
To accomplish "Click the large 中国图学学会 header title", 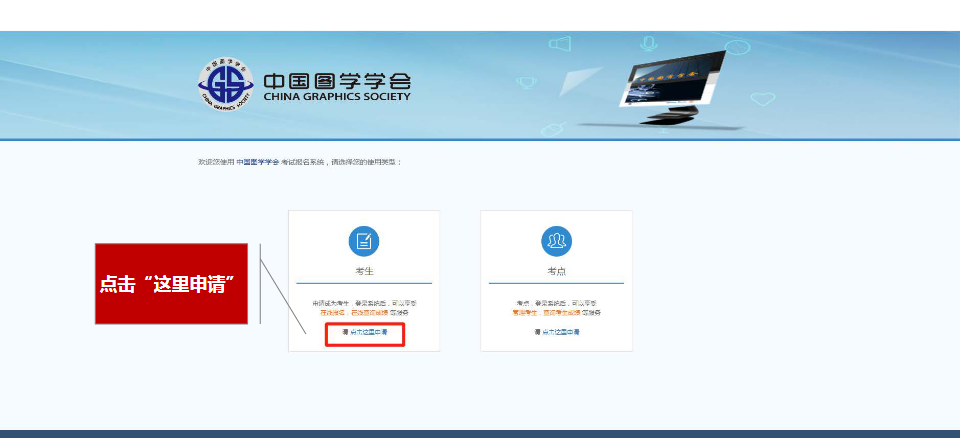I will coord(336,80).
